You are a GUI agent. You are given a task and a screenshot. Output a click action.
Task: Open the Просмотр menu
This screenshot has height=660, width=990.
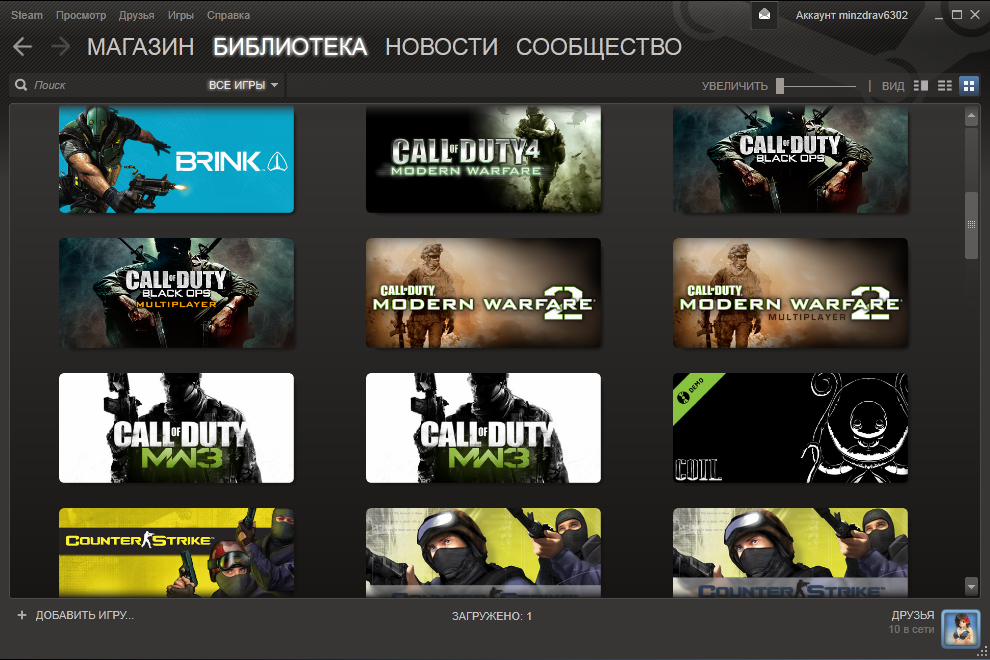point(81,15)
